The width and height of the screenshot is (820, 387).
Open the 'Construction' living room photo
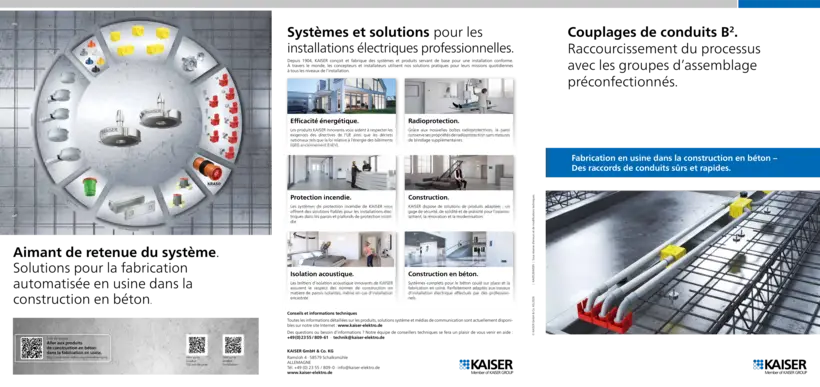coord(459,172)
